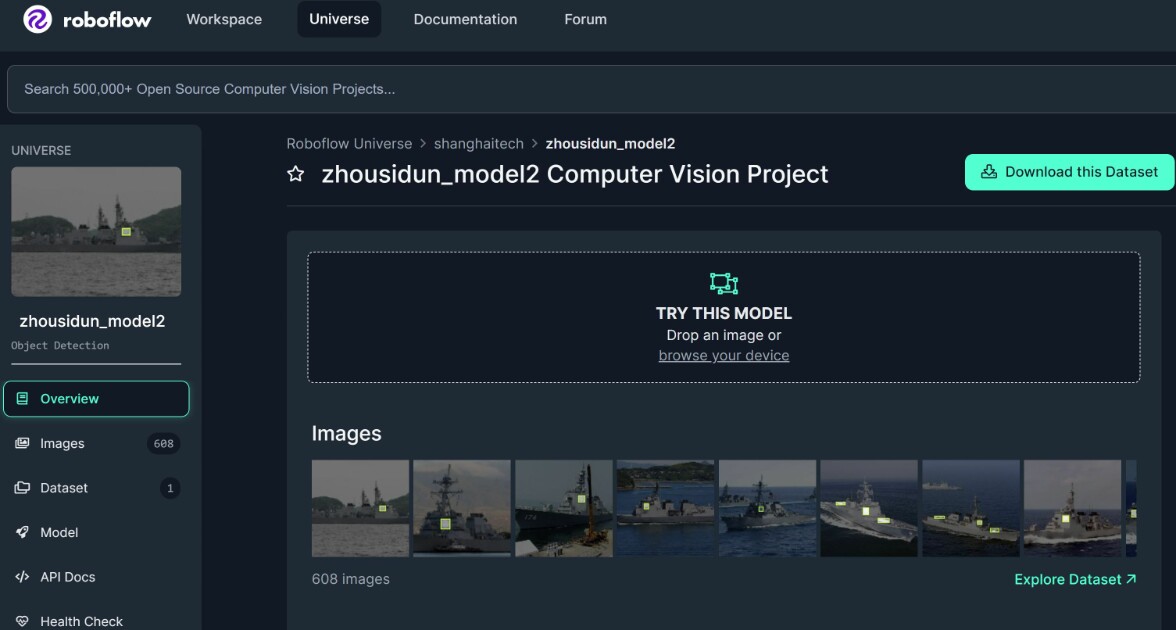Click the 608 images count badge

pos(164,443)
